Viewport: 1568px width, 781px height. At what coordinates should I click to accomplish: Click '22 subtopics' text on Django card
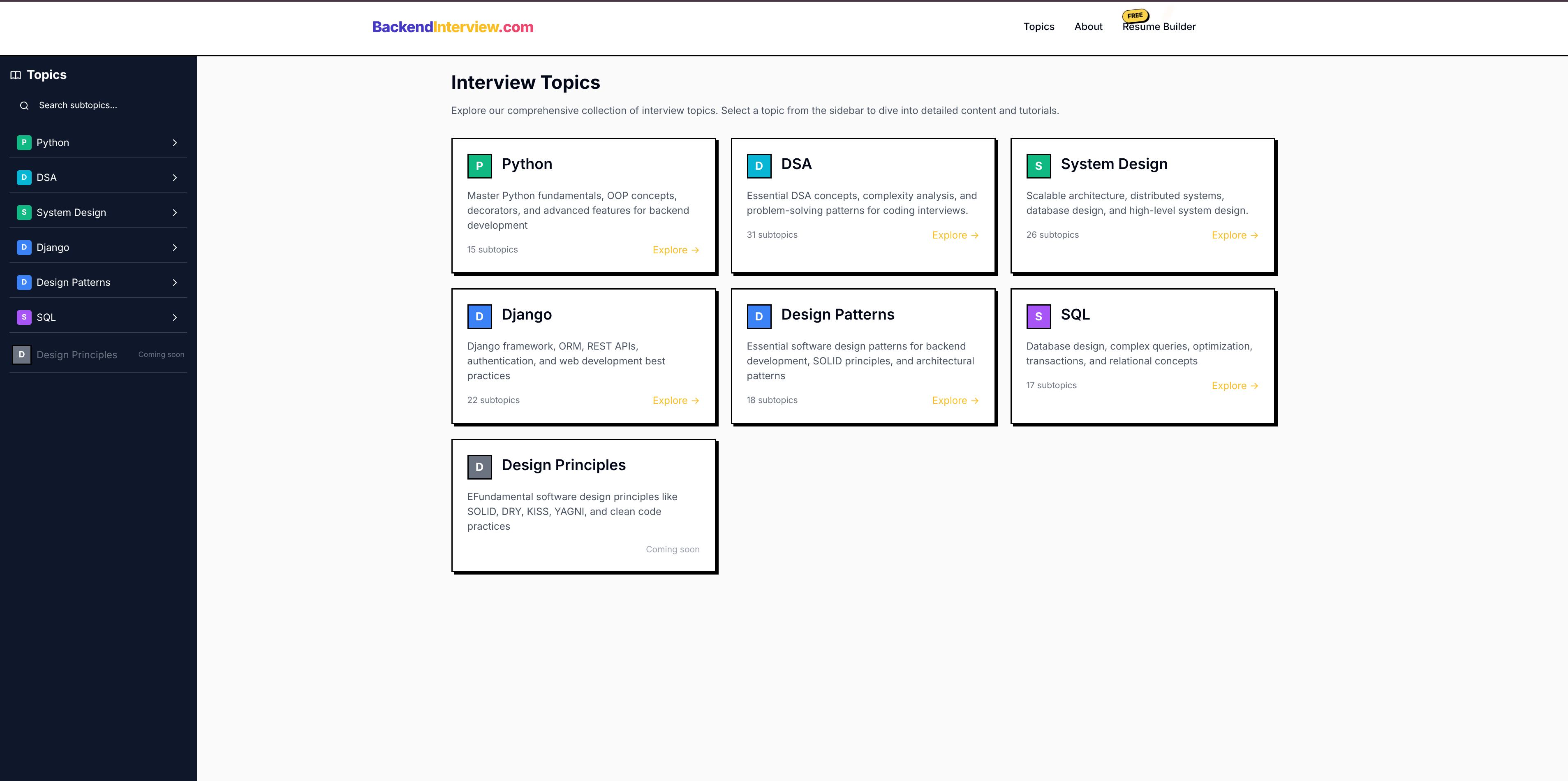(x=494, y=400)
